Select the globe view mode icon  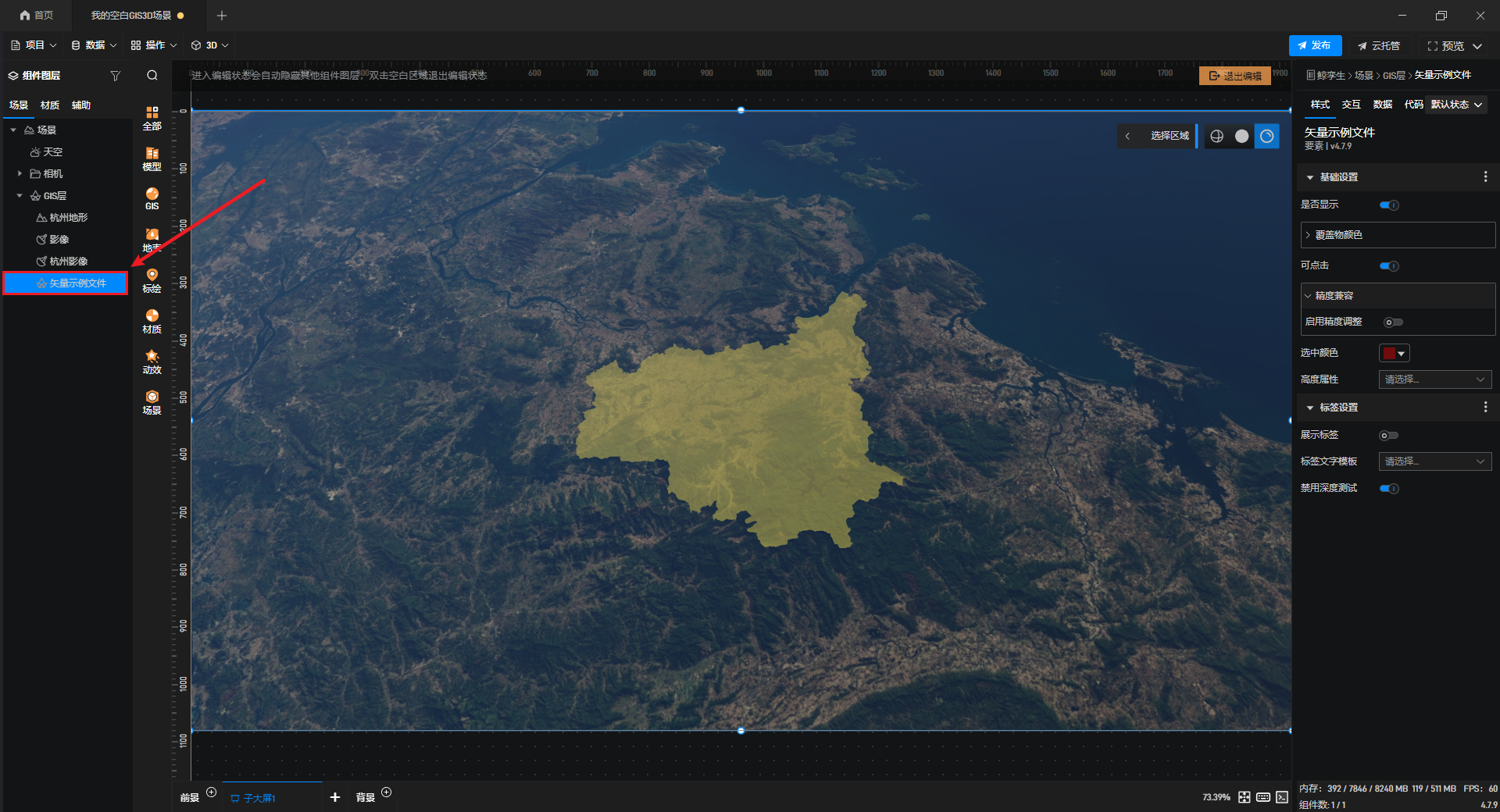tap(1216, 136)
